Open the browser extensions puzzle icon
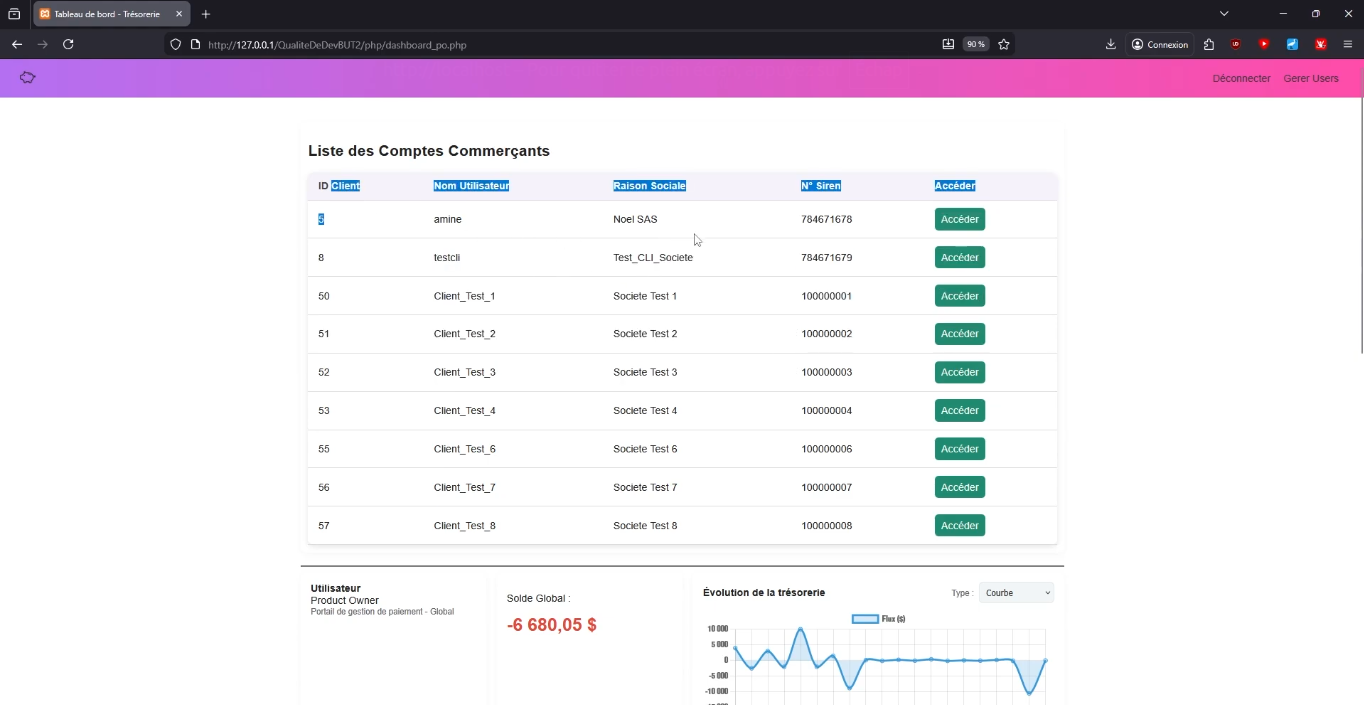The height and width of the screenshot is (705, 1364). (1209, 44)
